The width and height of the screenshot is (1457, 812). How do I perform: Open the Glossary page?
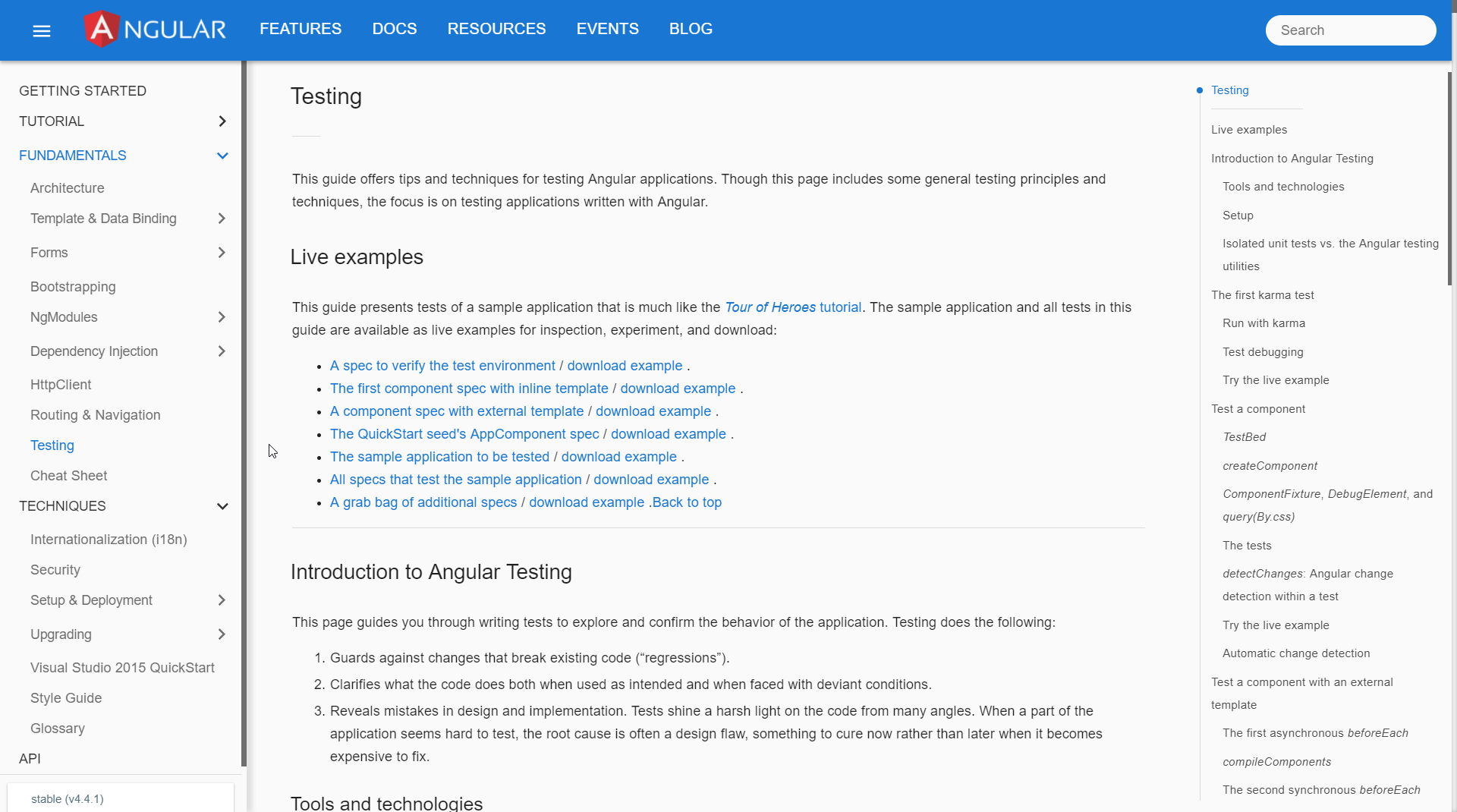[x=58, y=729]
